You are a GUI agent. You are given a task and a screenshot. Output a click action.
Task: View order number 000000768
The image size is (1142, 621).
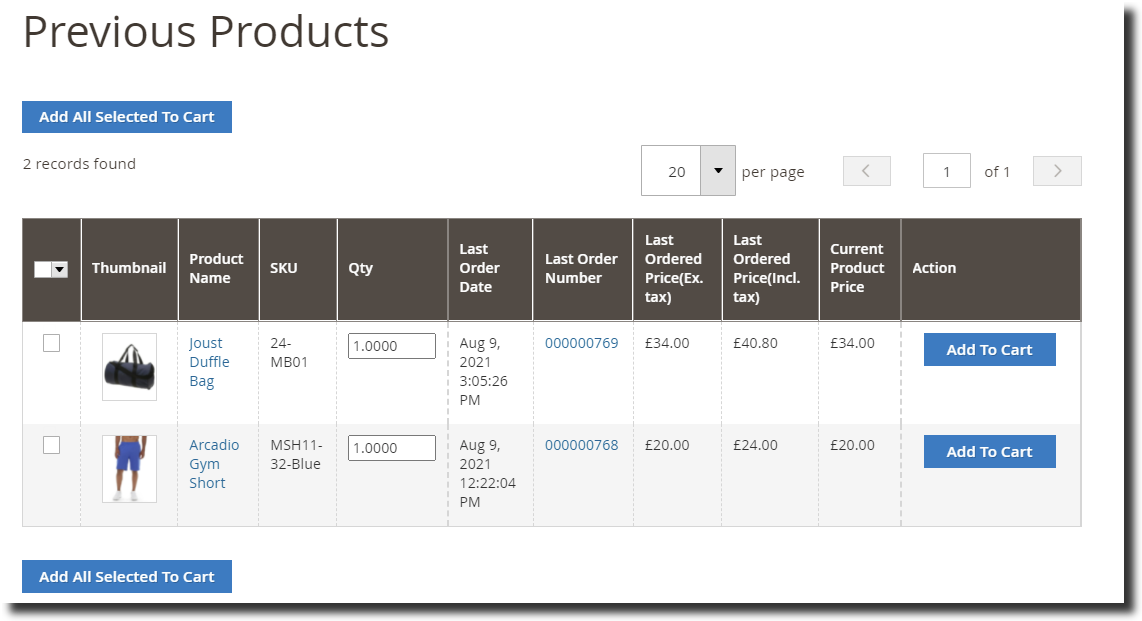coord(581,445)
